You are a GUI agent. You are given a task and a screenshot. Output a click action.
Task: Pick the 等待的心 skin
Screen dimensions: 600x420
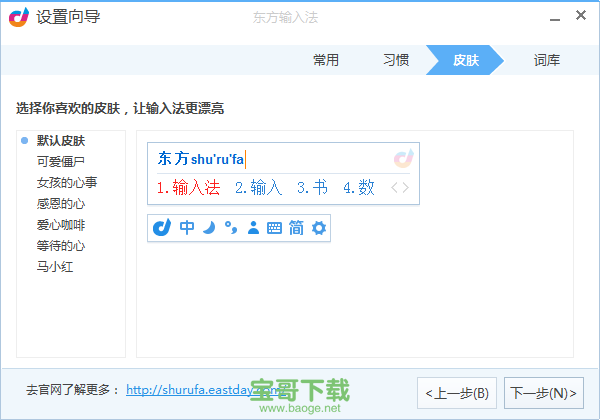point(61,246)
